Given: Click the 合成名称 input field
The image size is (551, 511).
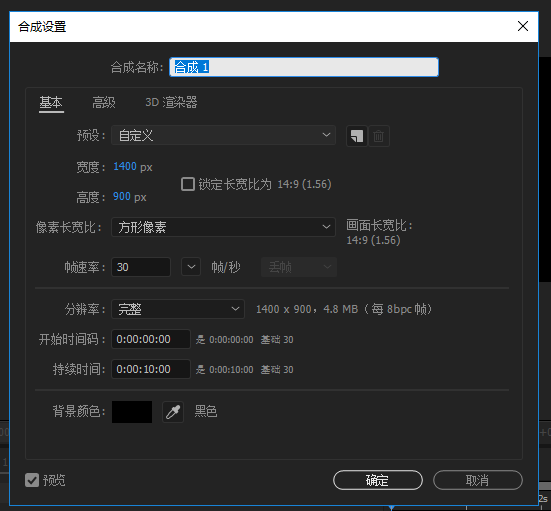Looking at the screenshot, I should tap(304, 67).
